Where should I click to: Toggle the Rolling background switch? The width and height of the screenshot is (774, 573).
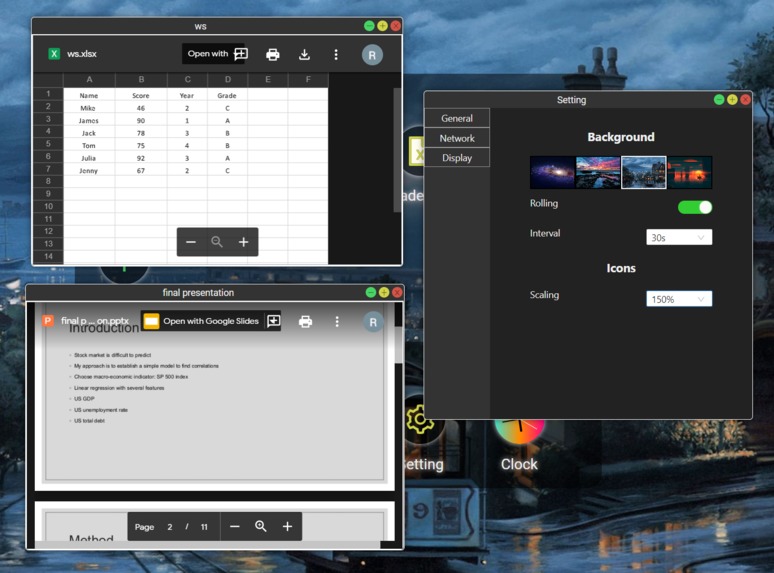(x=695, y=207)
